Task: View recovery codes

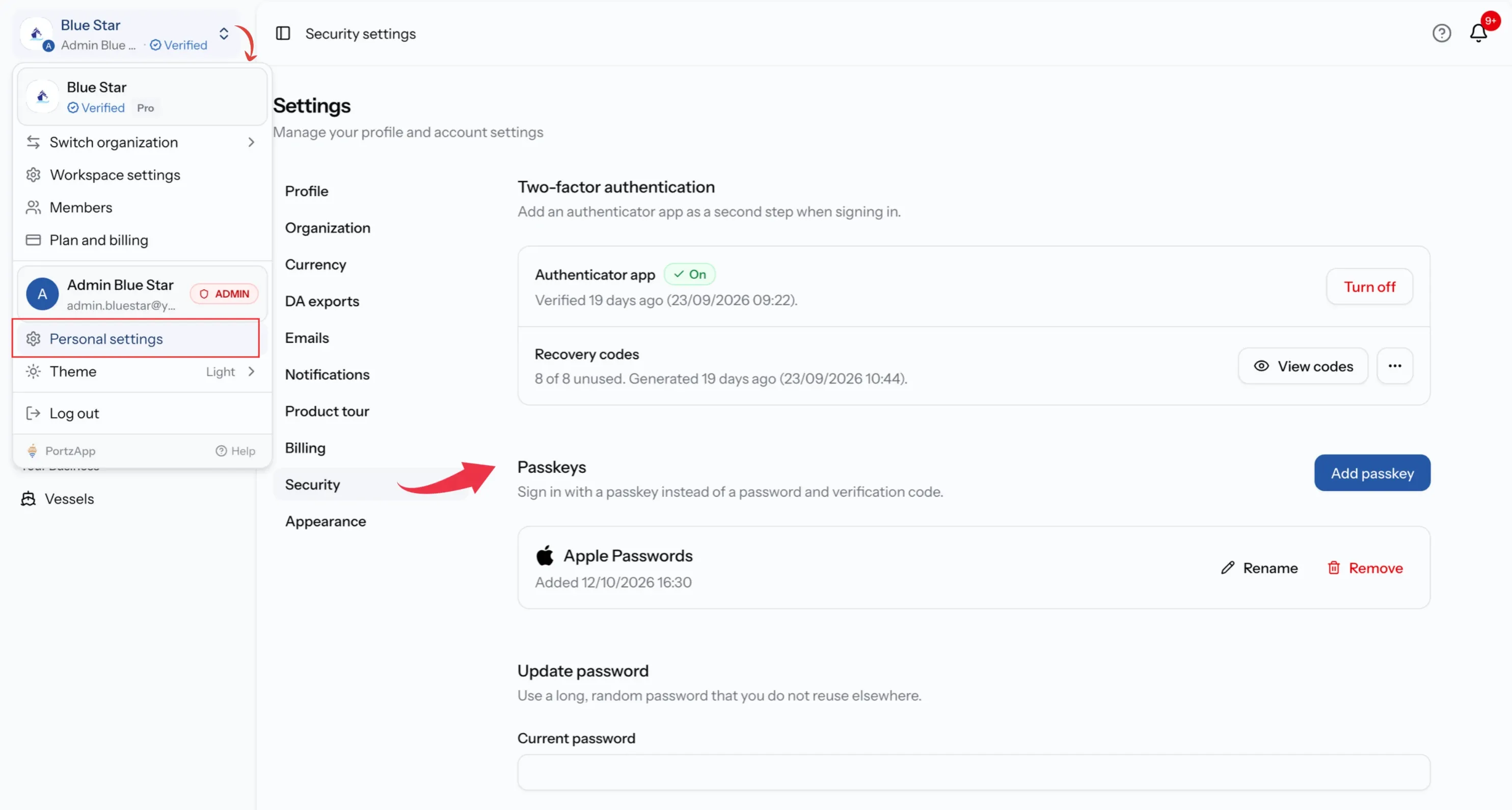Action: pos(1303,366)
